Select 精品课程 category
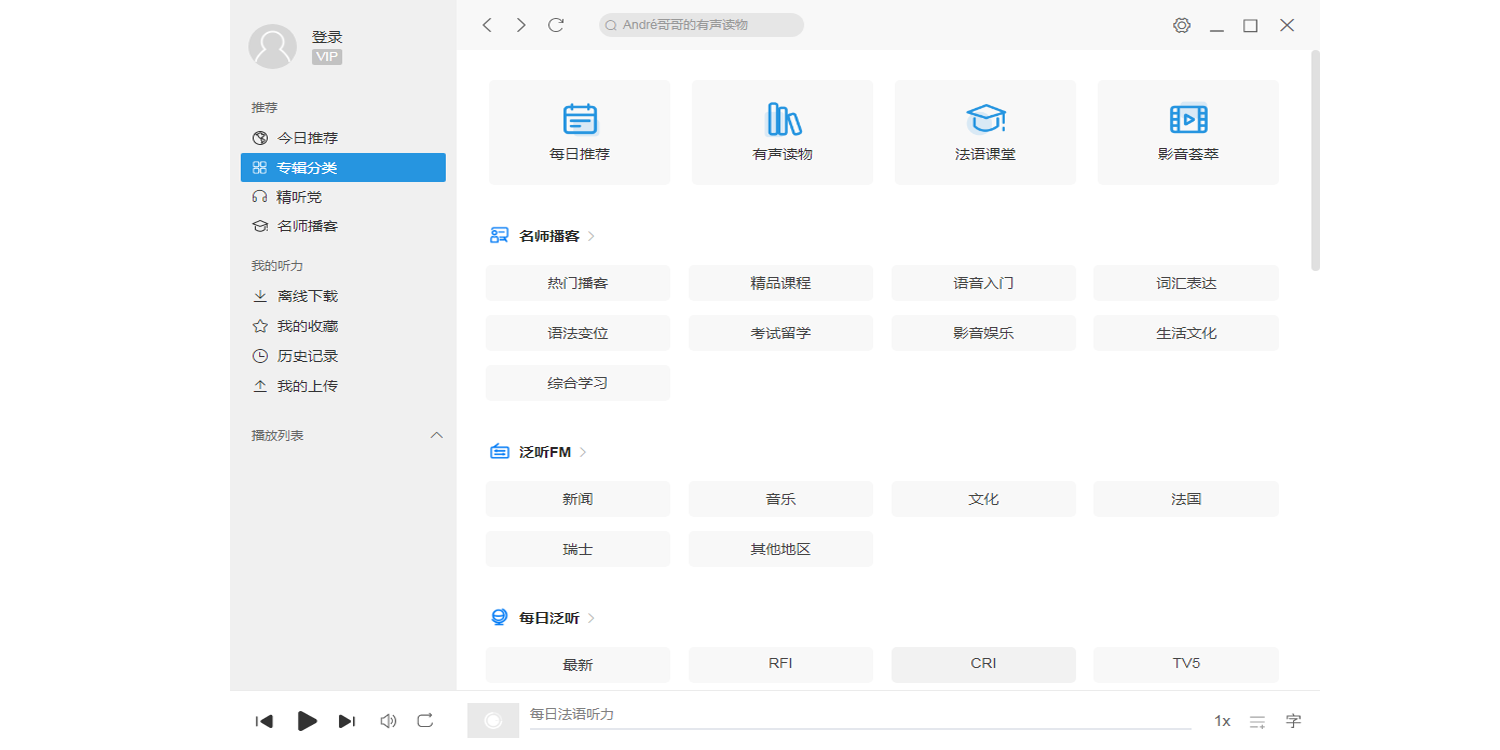The image size is (1500, 750). click(781, 283)
